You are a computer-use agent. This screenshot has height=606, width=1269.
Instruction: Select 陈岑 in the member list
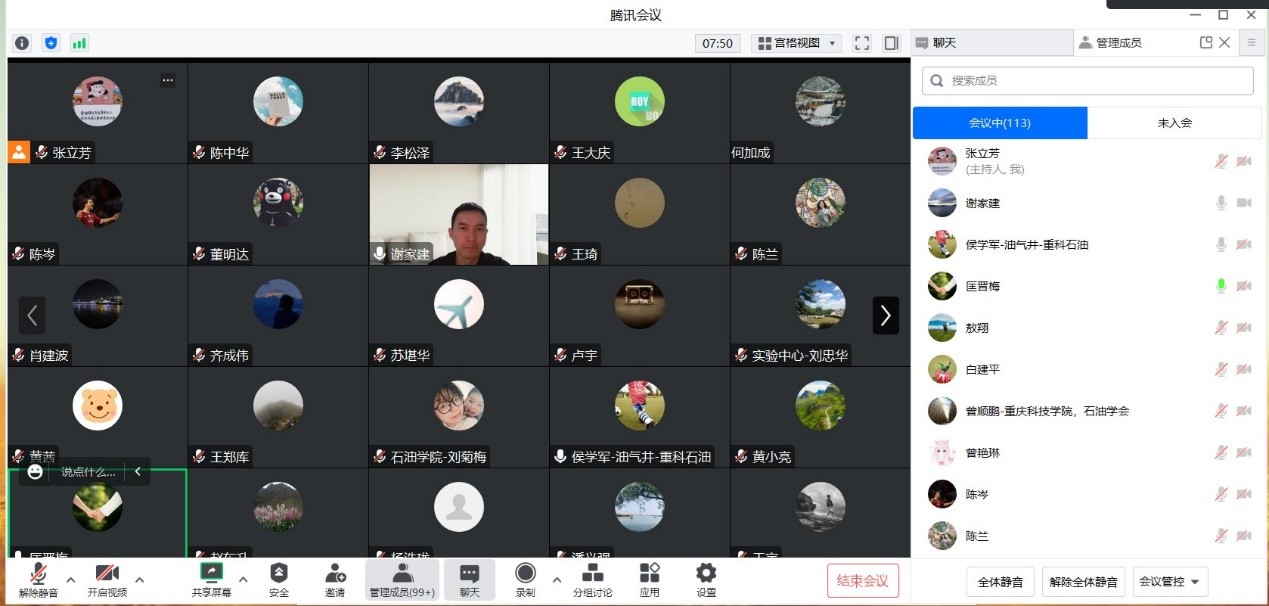(x=1087, y=494)
